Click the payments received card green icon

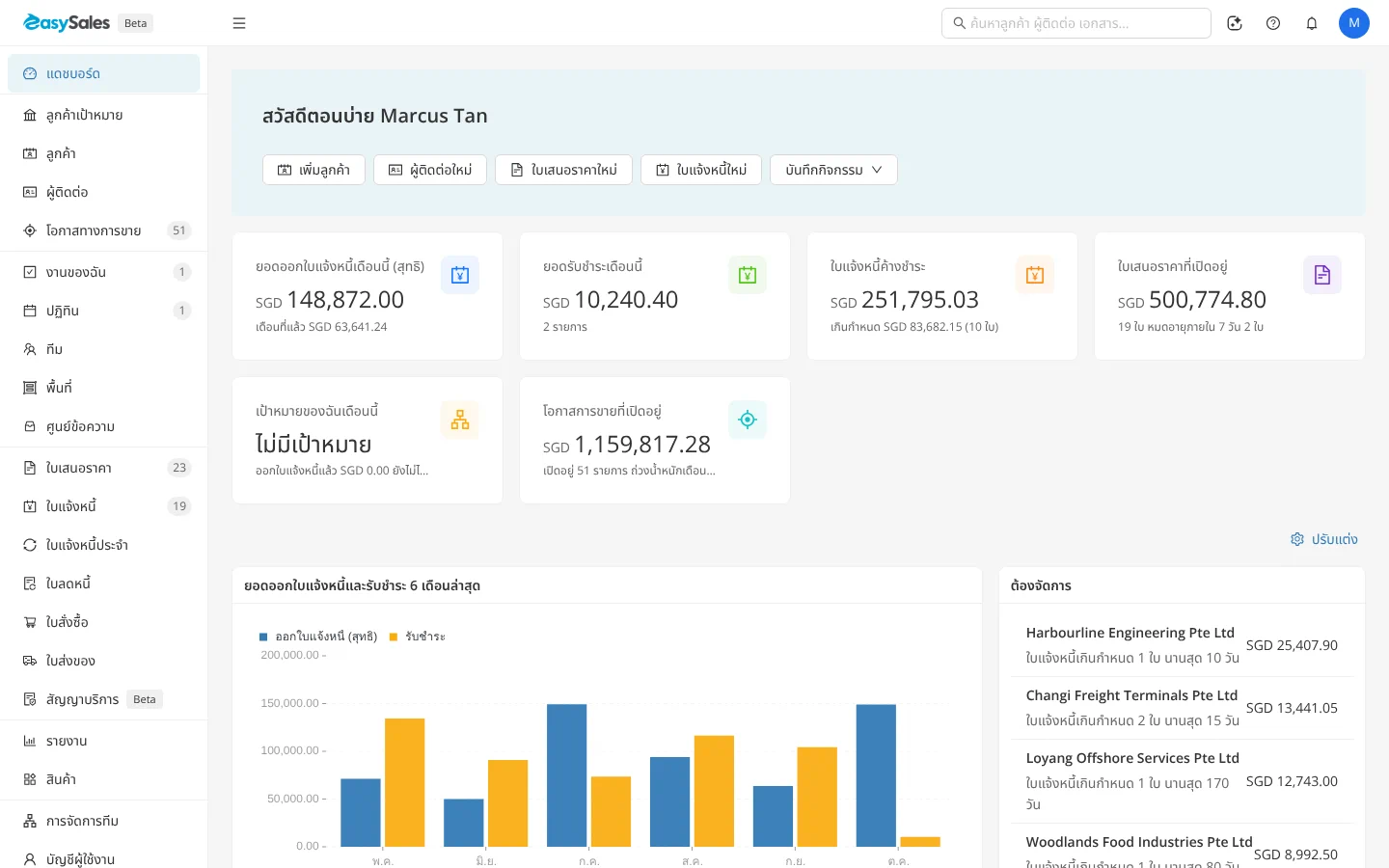click(x=748, y=275)
